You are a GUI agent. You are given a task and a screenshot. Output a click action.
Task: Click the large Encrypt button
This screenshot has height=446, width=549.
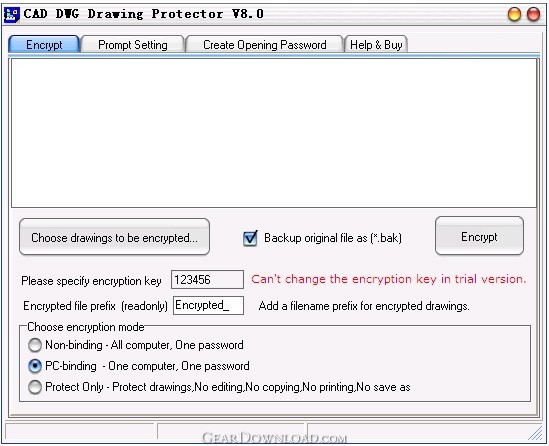479,236
